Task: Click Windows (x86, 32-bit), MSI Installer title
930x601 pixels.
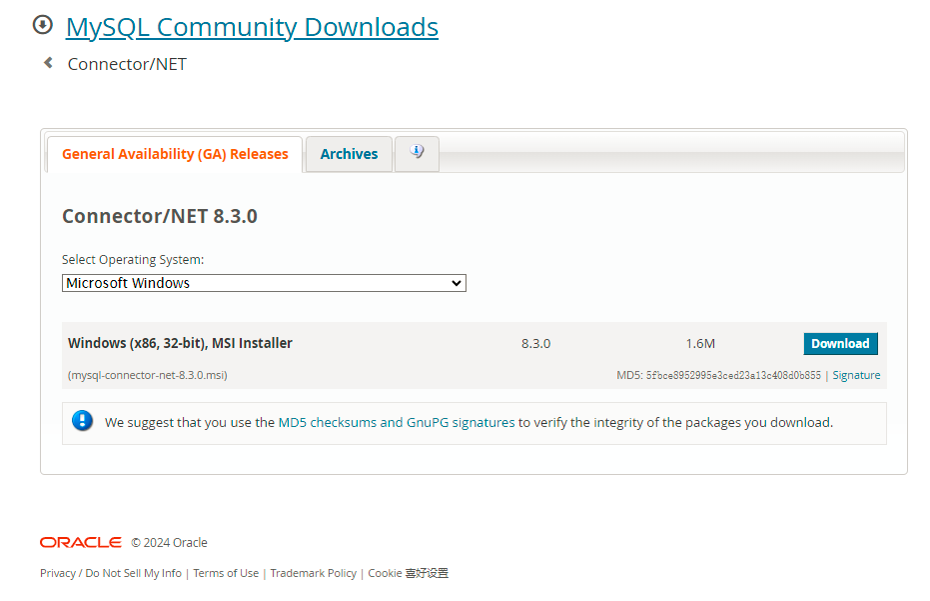Action: click(x=180, y=344)
